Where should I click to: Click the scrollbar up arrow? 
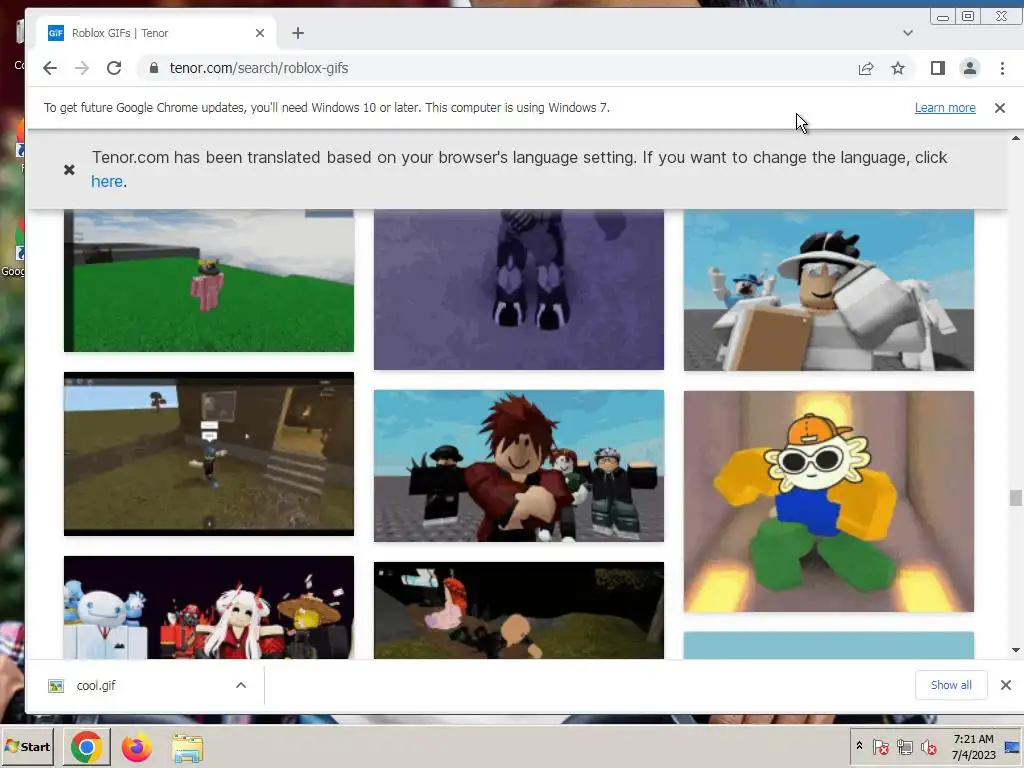point(1016,138)
